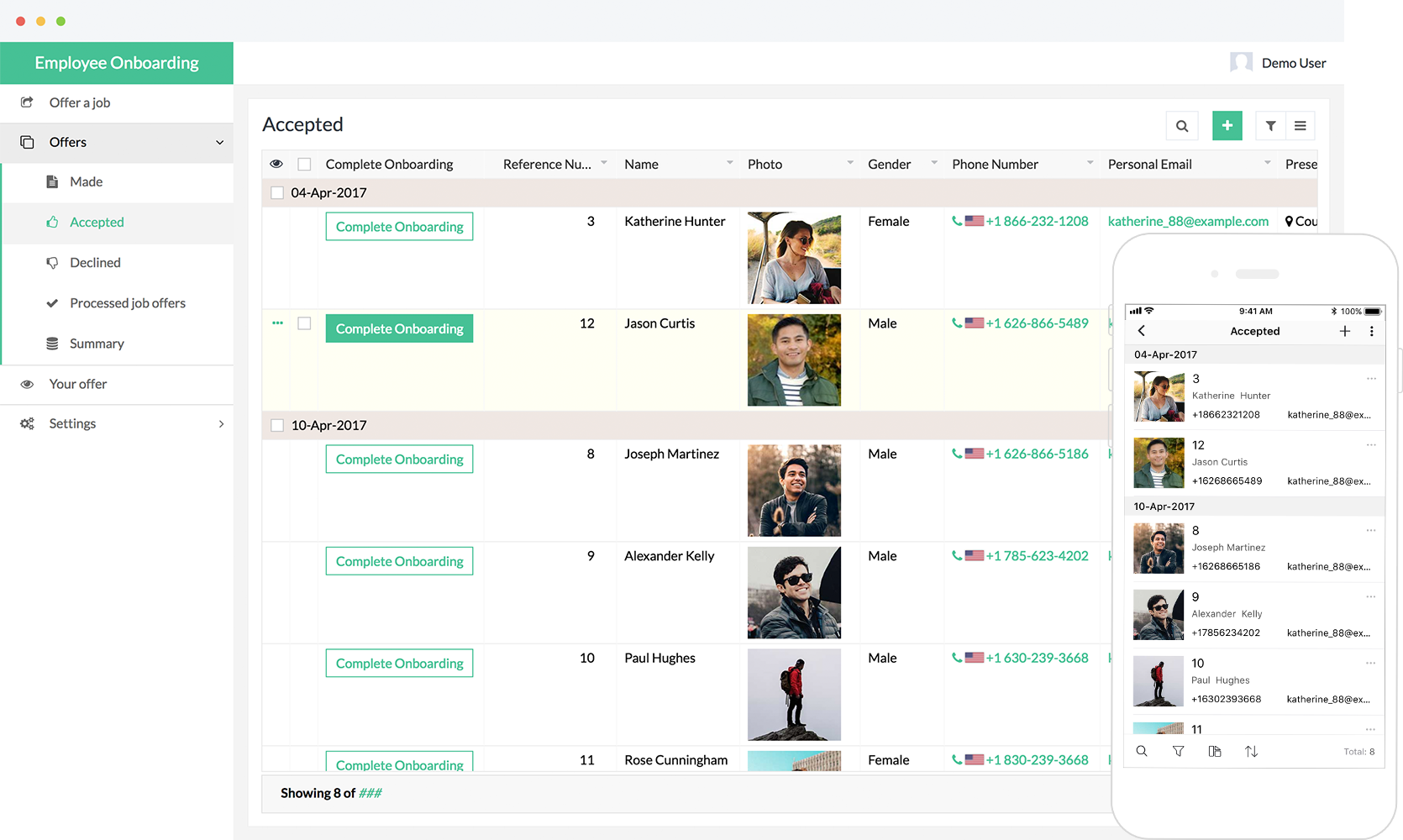Click phone icon next to +1 866-232-1208

(x=957, y=221)
